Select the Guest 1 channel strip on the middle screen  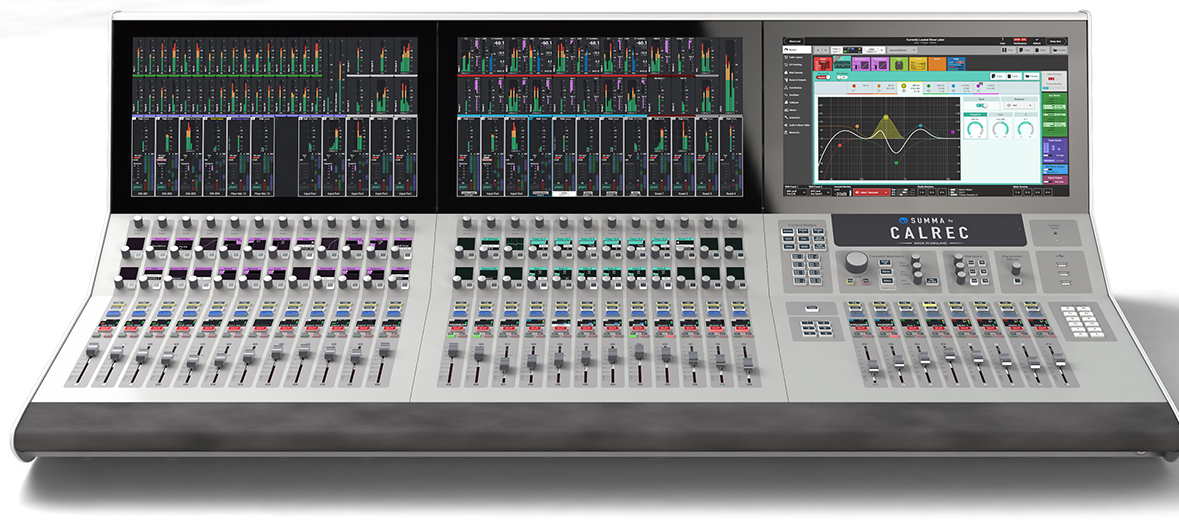[x=659, y=156]
